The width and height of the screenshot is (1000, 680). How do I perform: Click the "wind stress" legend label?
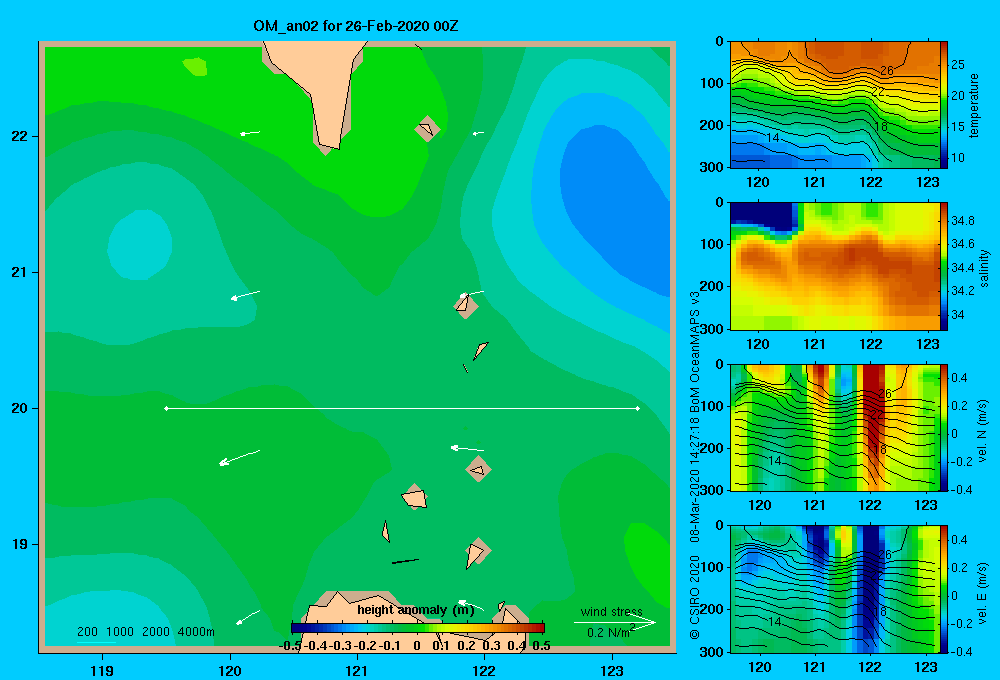(612, 611)
